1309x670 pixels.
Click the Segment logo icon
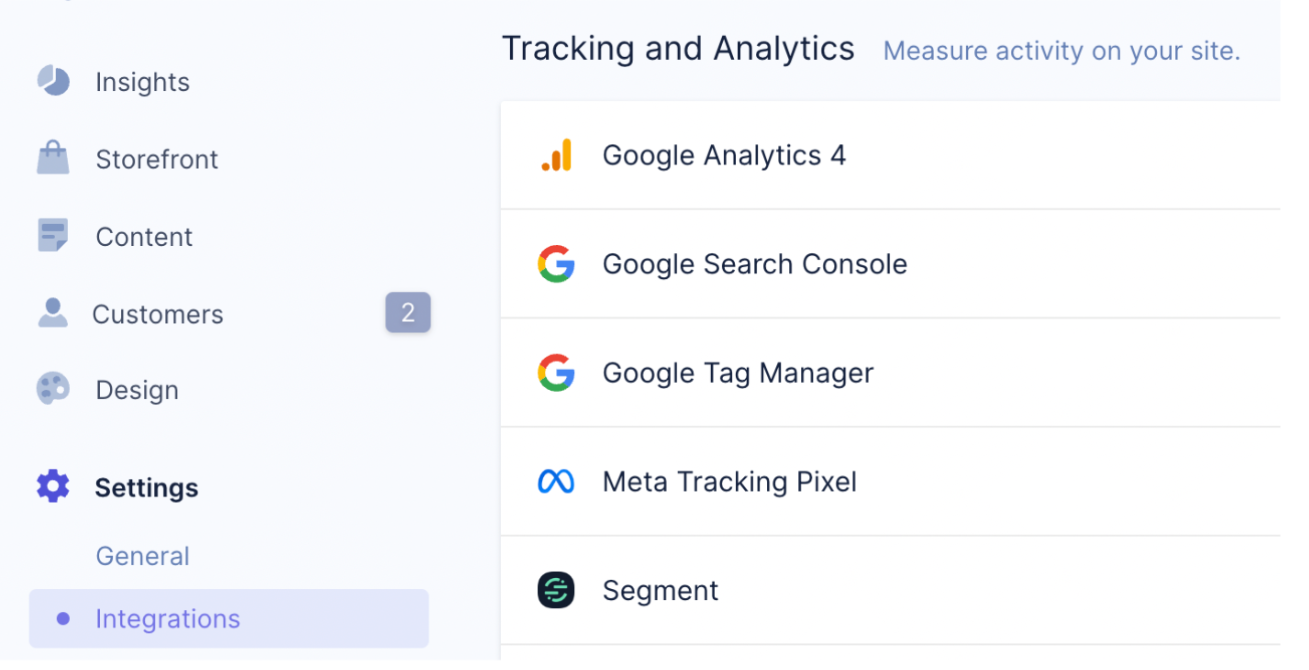556,590
